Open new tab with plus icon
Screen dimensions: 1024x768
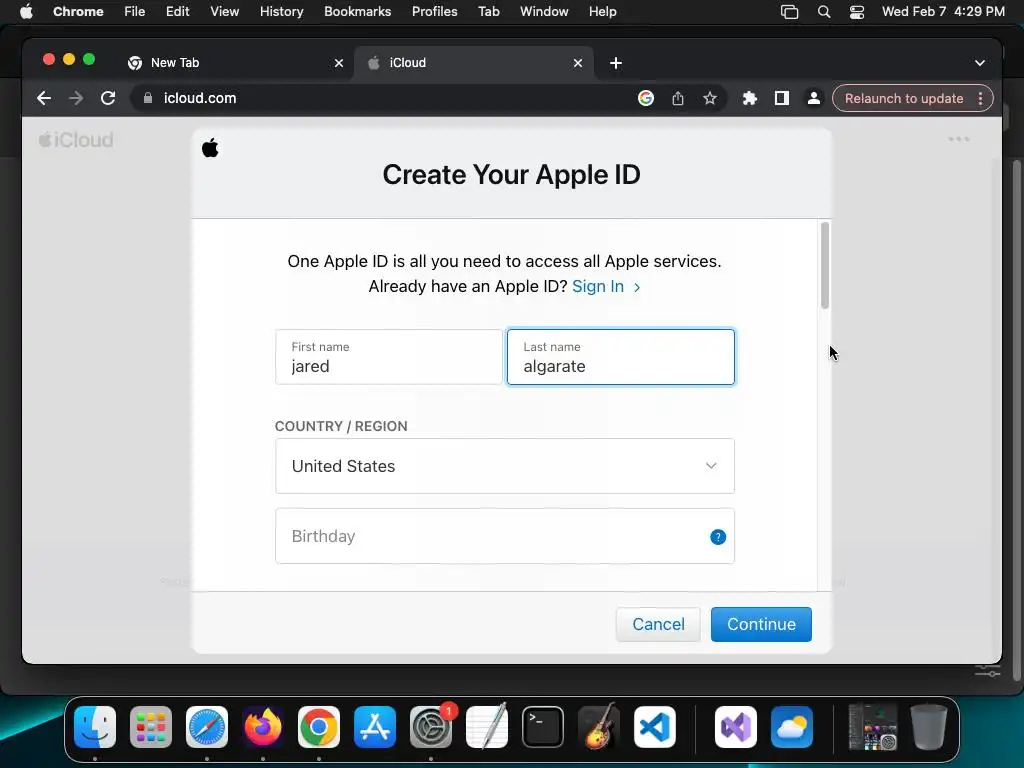[615, 63]
